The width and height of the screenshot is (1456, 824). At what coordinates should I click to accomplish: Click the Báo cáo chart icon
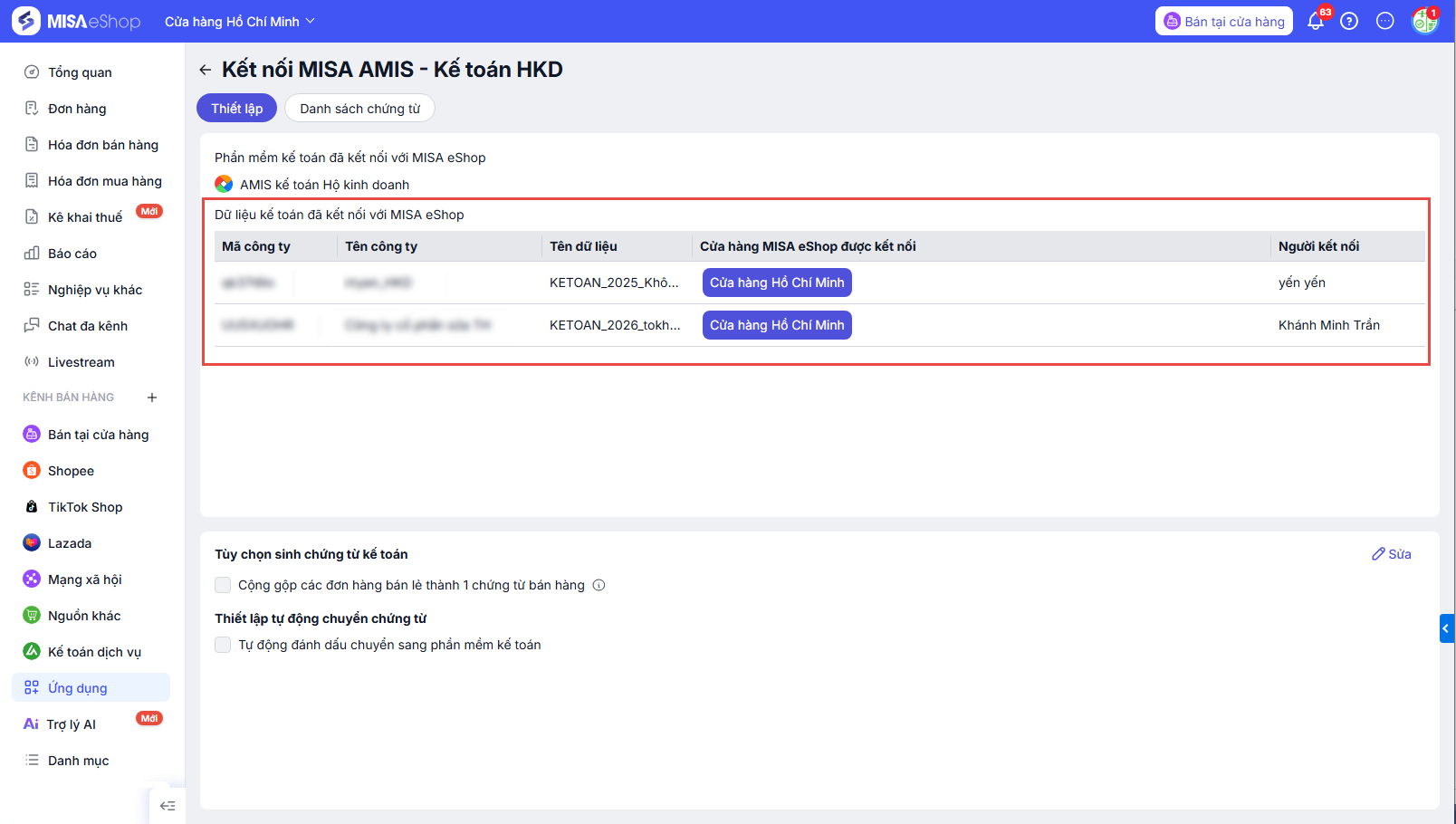32,254
